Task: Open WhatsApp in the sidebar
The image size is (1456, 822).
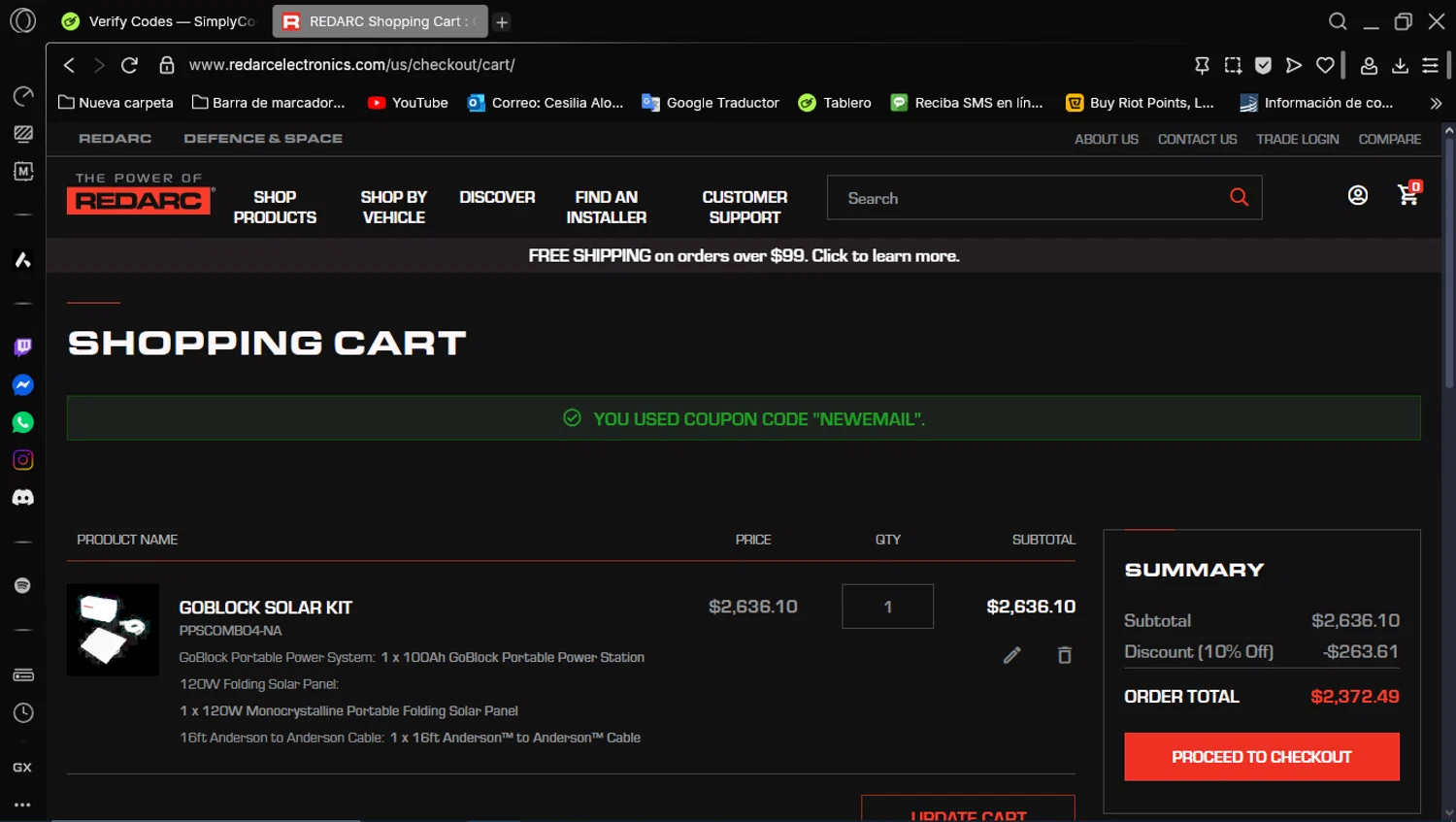Action: point(23,422)
